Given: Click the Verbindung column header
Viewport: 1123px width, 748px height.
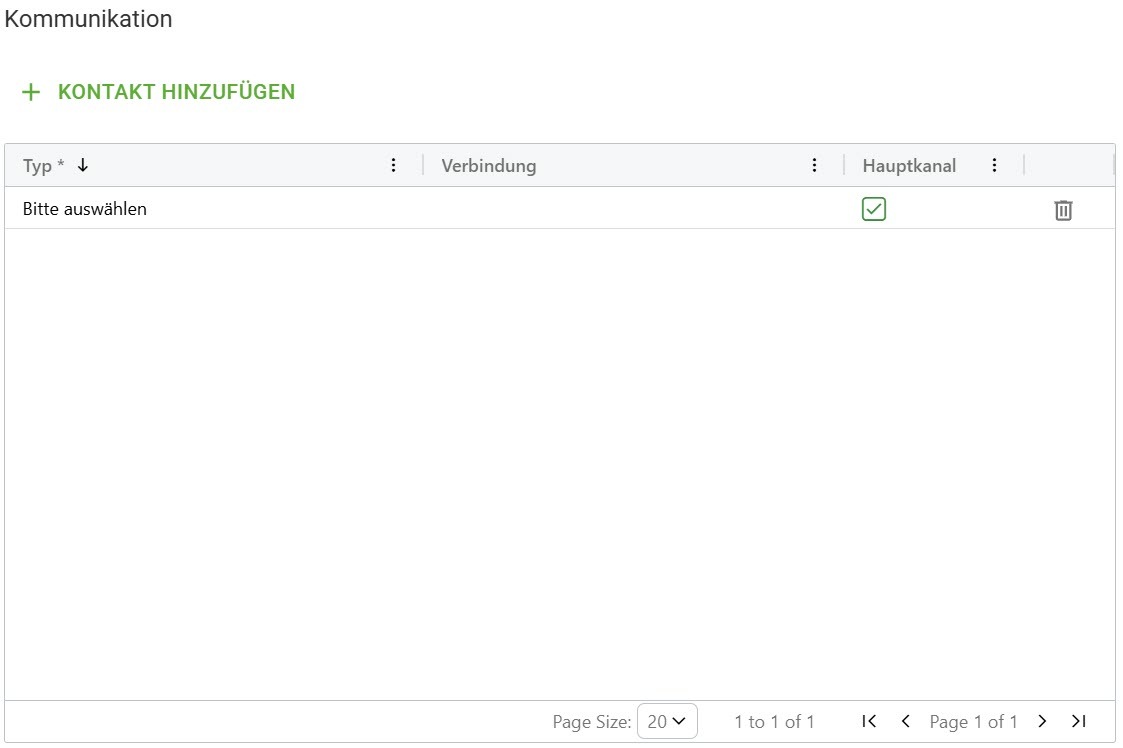Looking at the screenshot, I should (489, 165).
